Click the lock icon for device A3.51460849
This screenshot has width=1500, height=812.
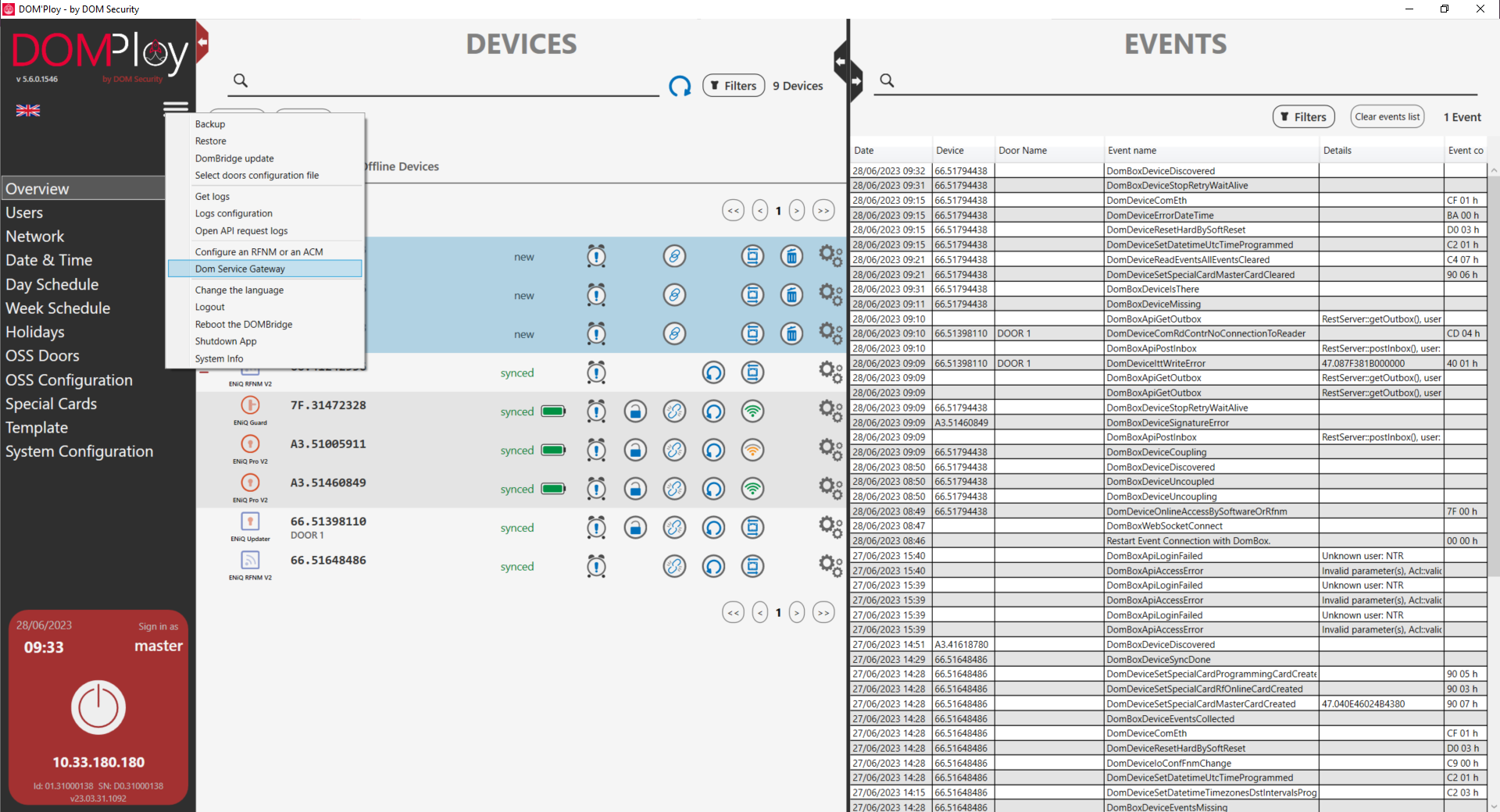point(635,489)
